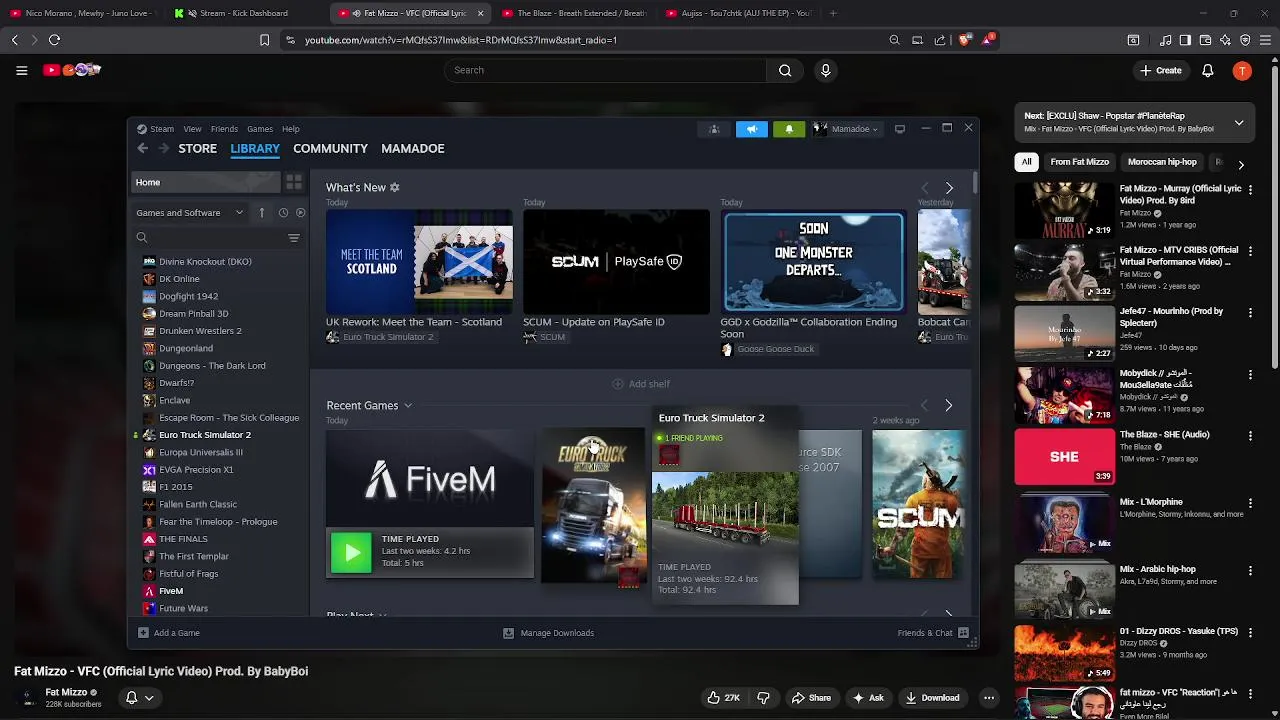This screenshot has width=1280, height=720.
Task: Expand the Next up playlist chevron
Action: (1239, 123)
